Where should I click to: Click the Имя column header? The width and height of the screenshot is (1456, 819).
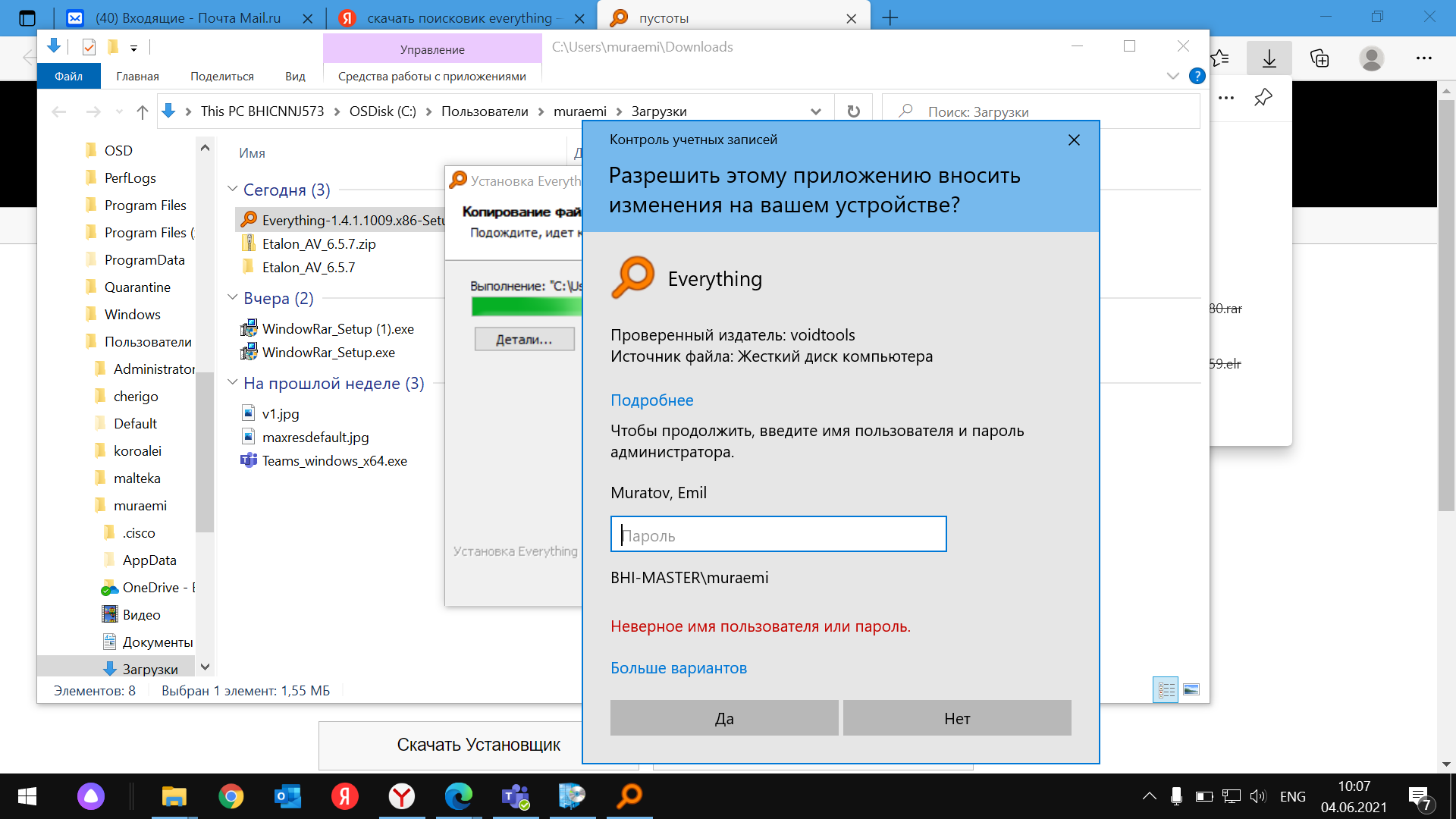[x=252, y=153]
